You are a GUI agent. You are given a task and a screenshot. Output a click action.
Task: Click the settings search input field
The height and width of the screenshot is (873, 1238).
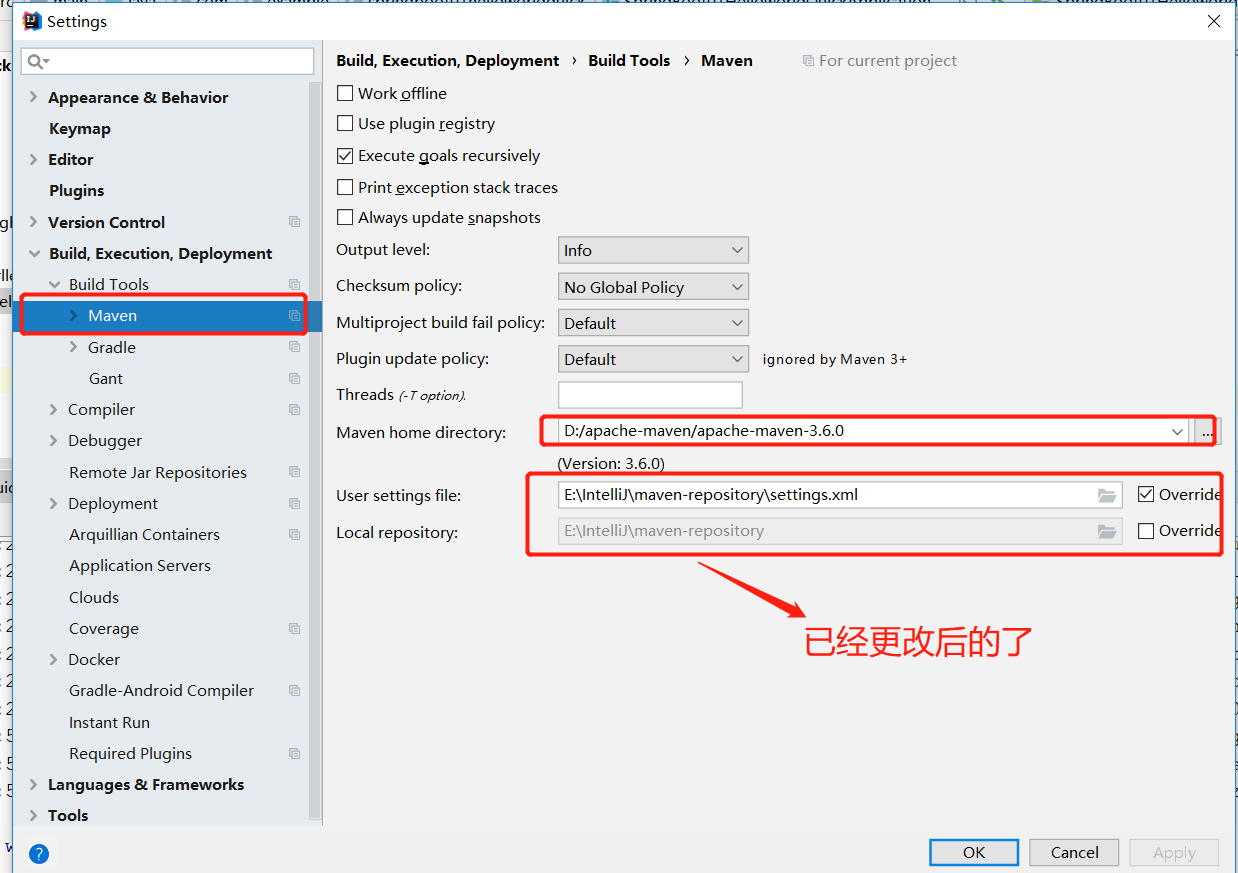tap(167, 61)
